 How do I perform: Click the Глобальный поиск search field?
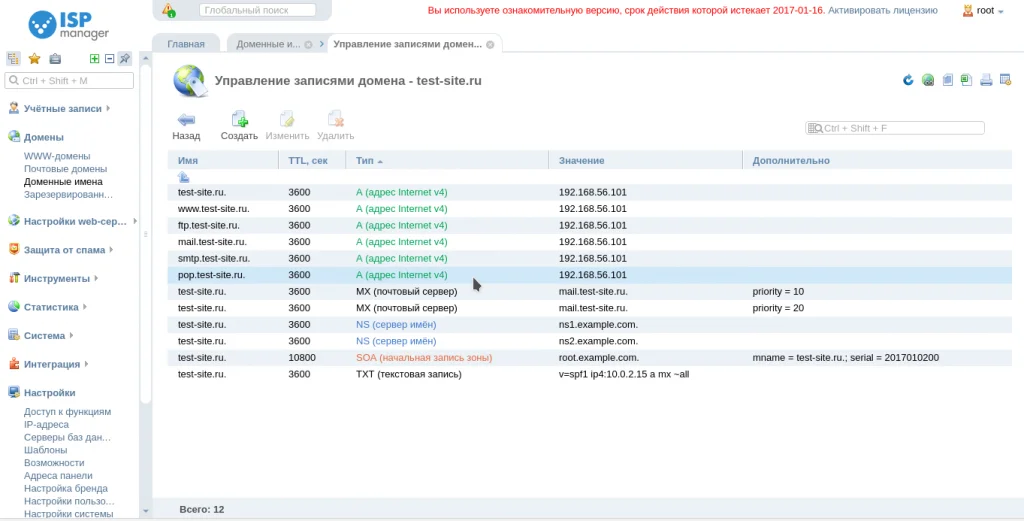coord(256,11)
